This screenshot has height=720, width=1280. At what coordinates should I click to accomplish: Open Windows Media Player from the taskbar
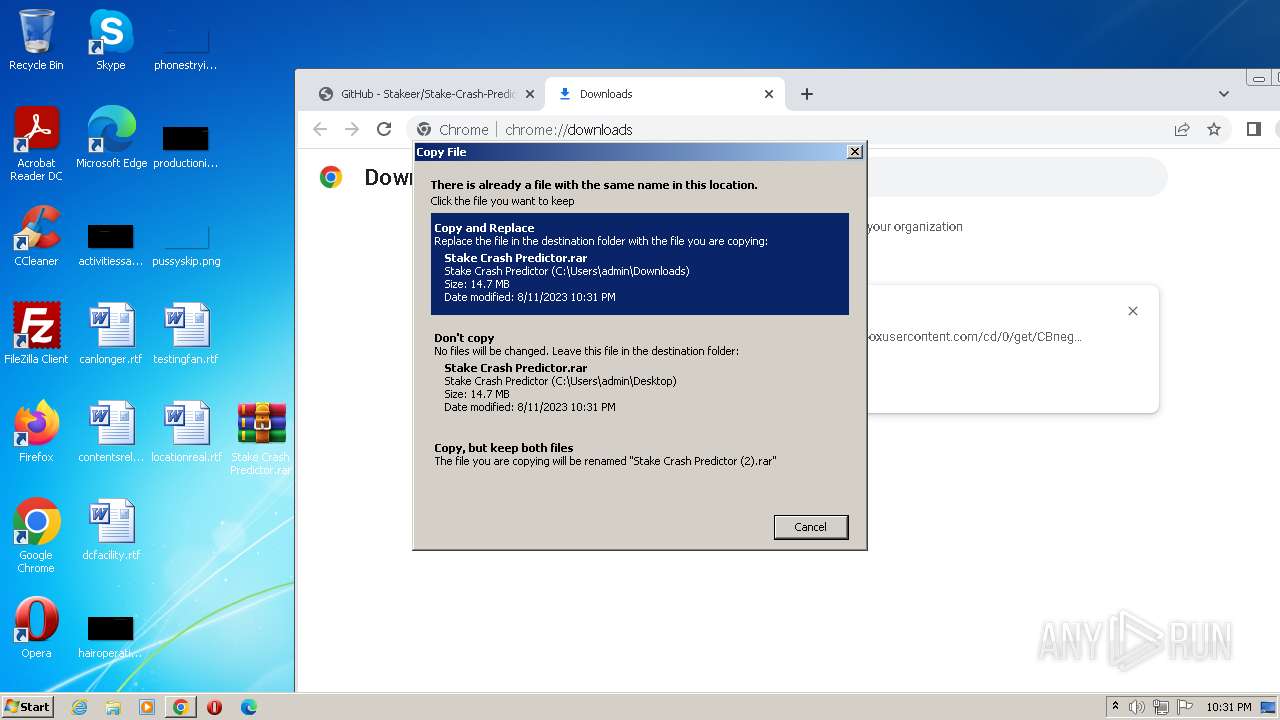pos(147,707)
